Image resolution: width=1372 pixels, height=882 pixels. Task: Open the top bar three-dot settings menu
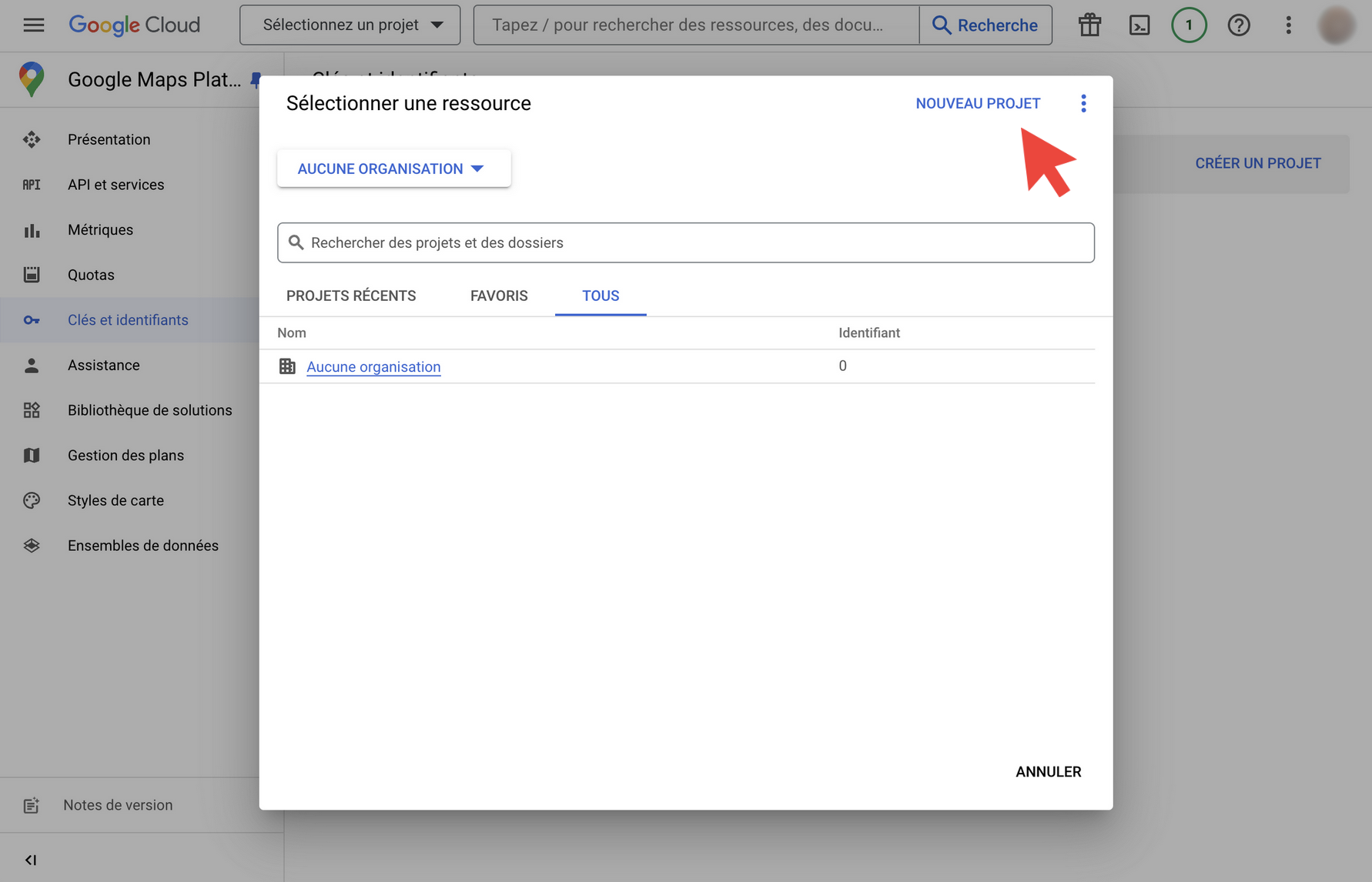point(1288,25)
